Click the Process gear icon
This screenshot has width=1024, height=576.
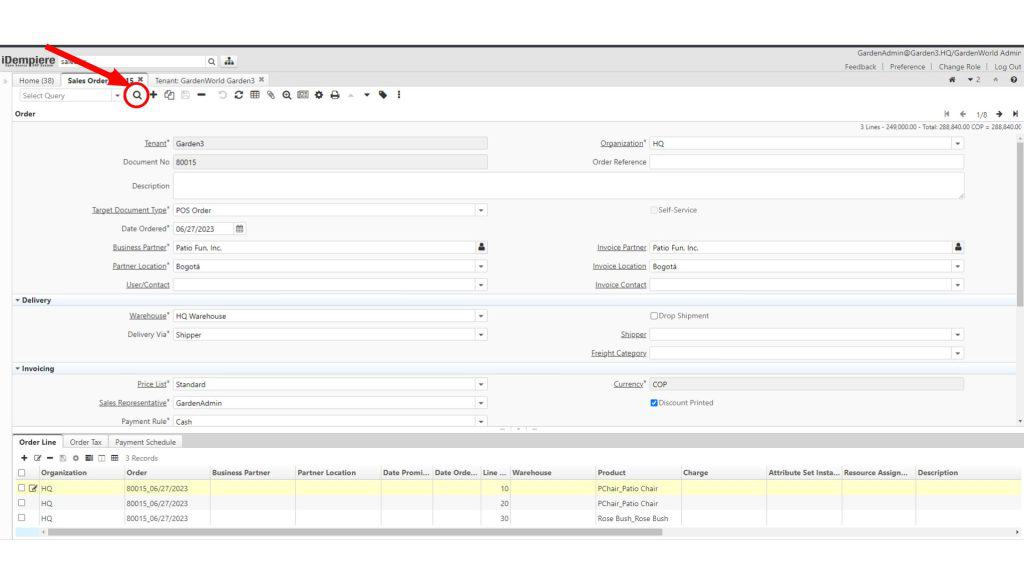[x=318, y=95]
